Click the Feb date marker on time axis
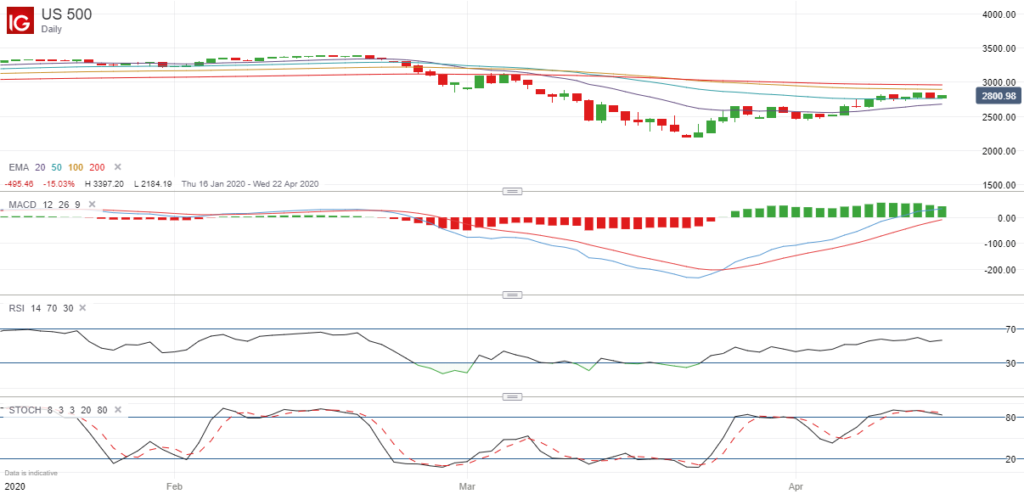The width and height of the screenshot is (1024, 494). point(174,487)
